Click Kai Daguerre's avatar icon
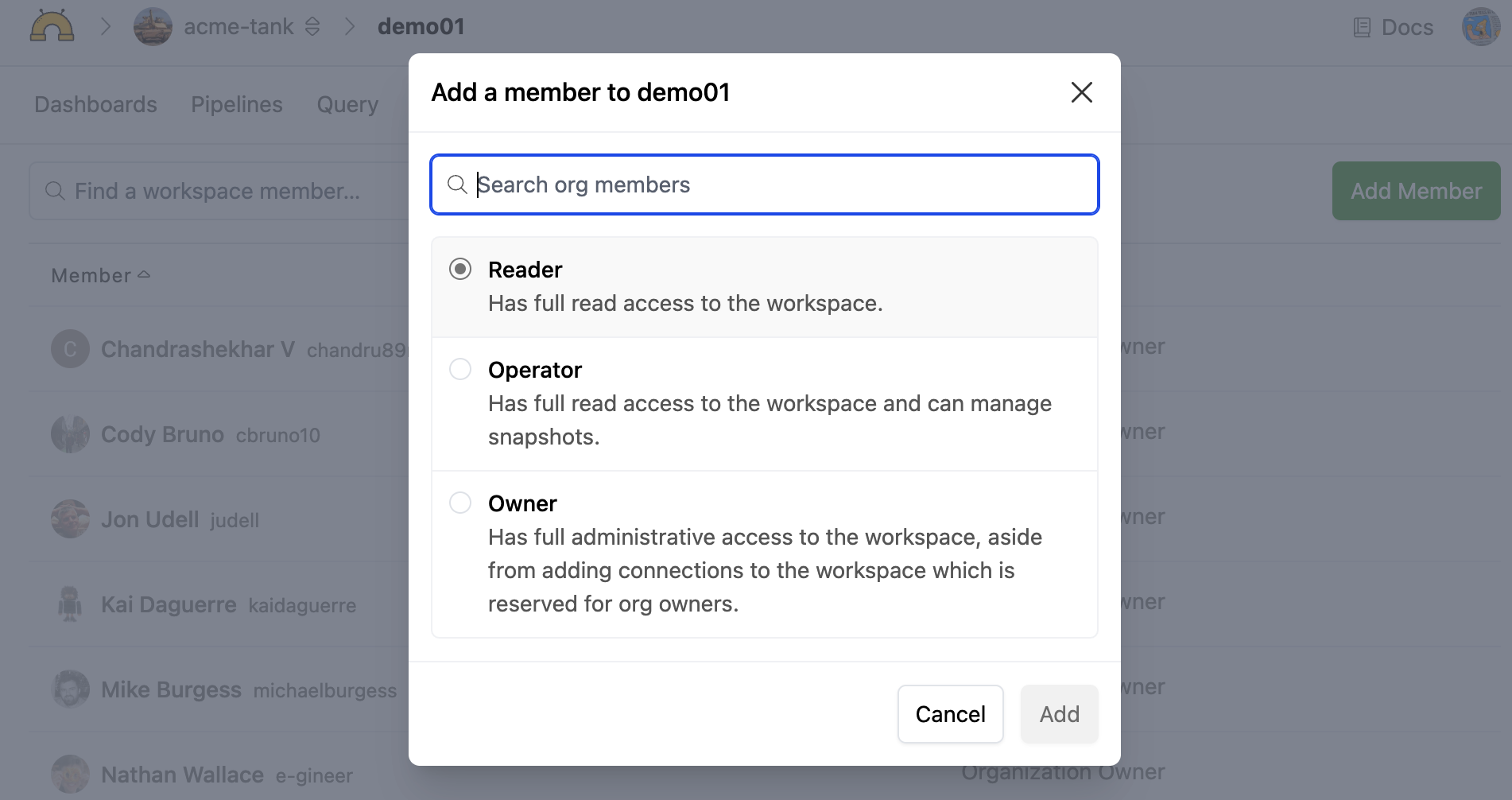The image size is (1512, 800). 70,604
